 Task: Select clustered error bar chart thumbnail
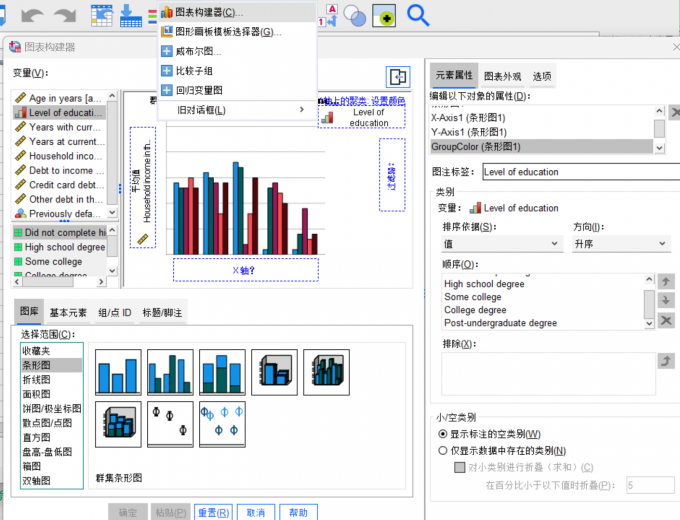click(x=222, y=424)
